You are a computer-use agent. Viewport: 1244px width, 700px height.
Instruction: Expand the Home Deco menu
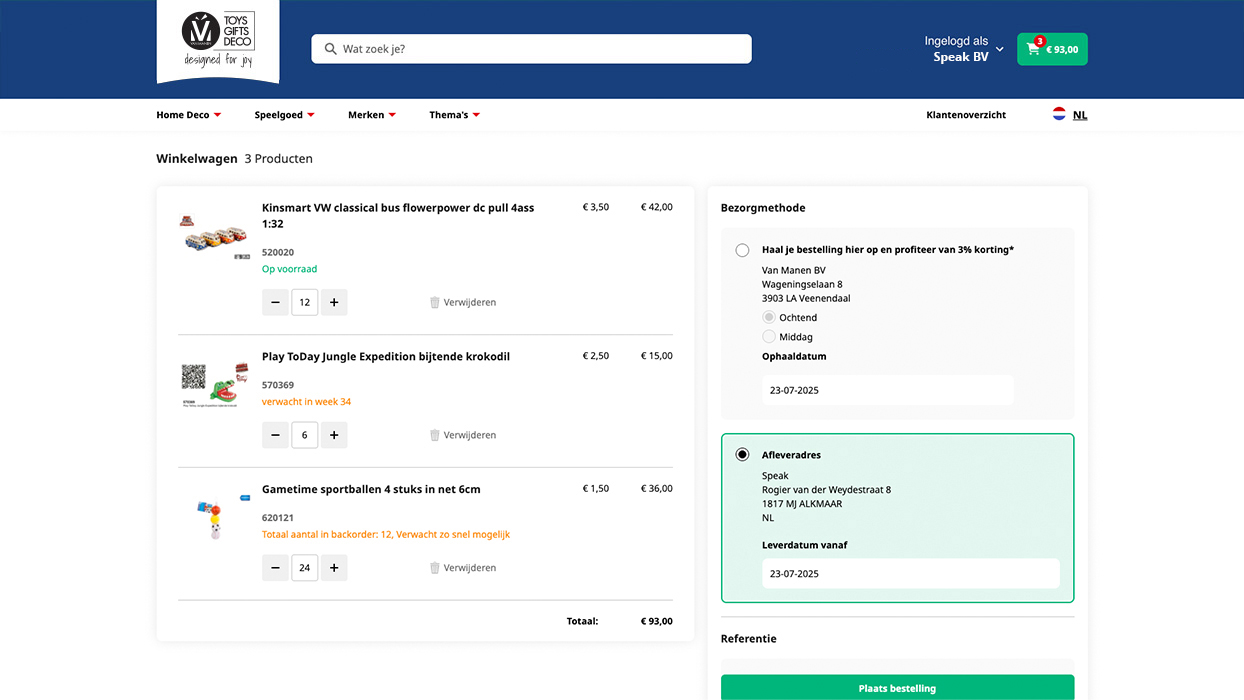[x=188, y=115]
